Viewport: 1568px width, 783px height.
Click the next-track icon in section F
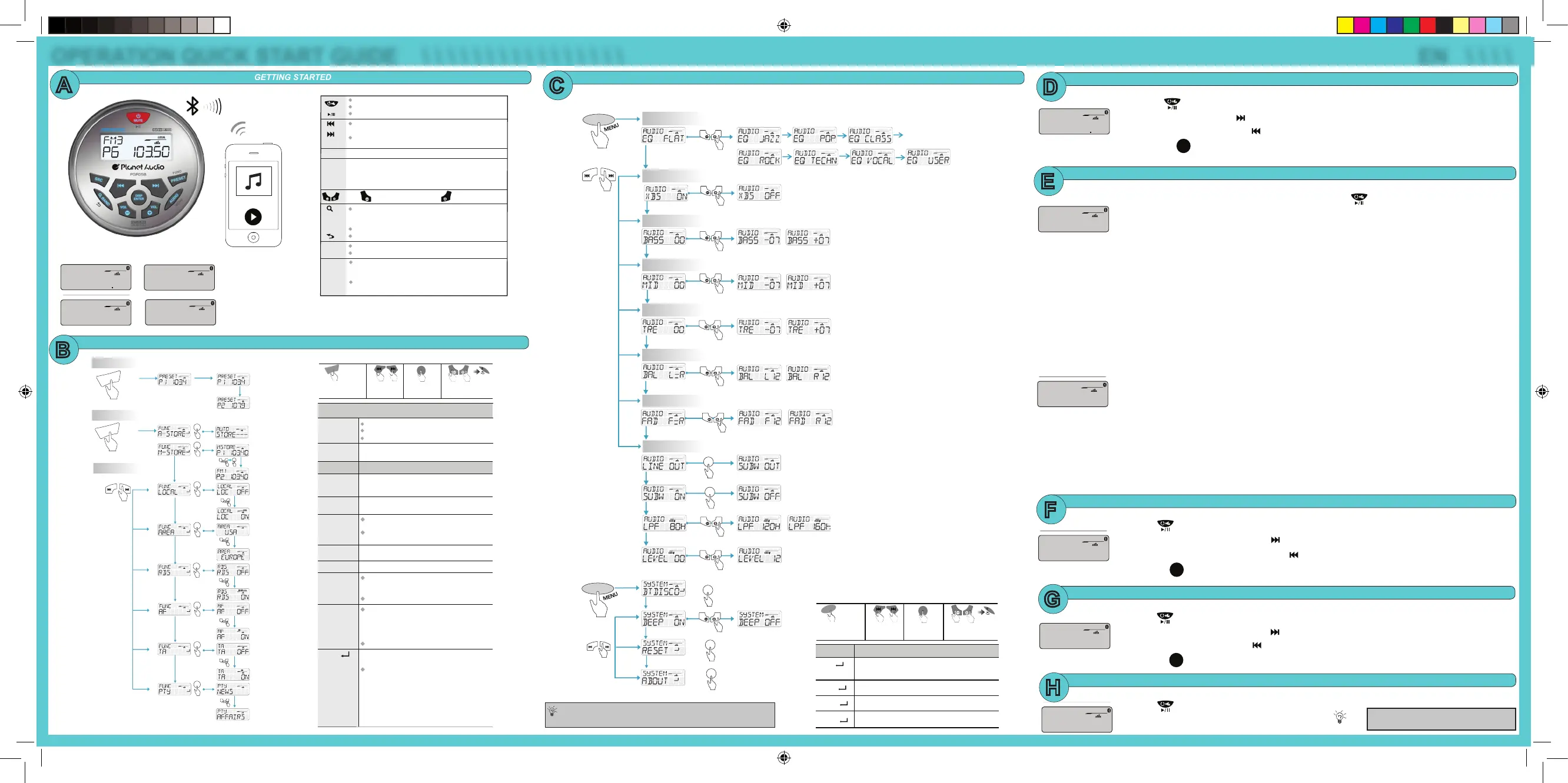(1275, 539)
